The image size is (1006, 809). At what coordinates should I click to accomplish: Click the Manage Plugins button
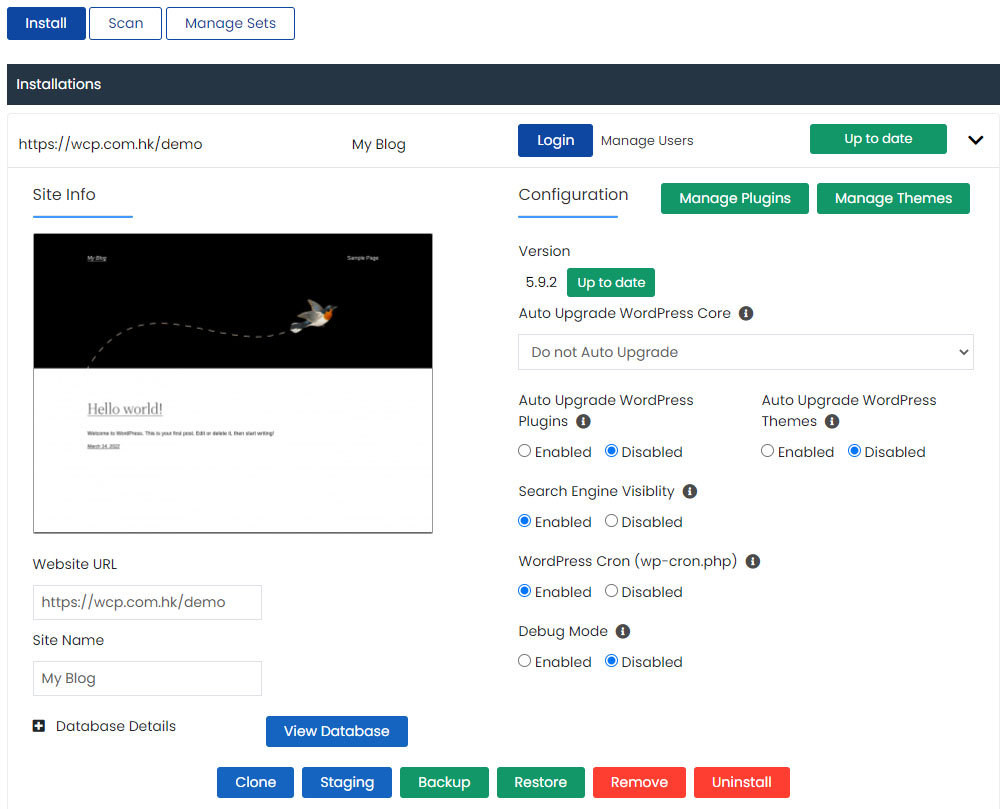(x=735, y=198)
